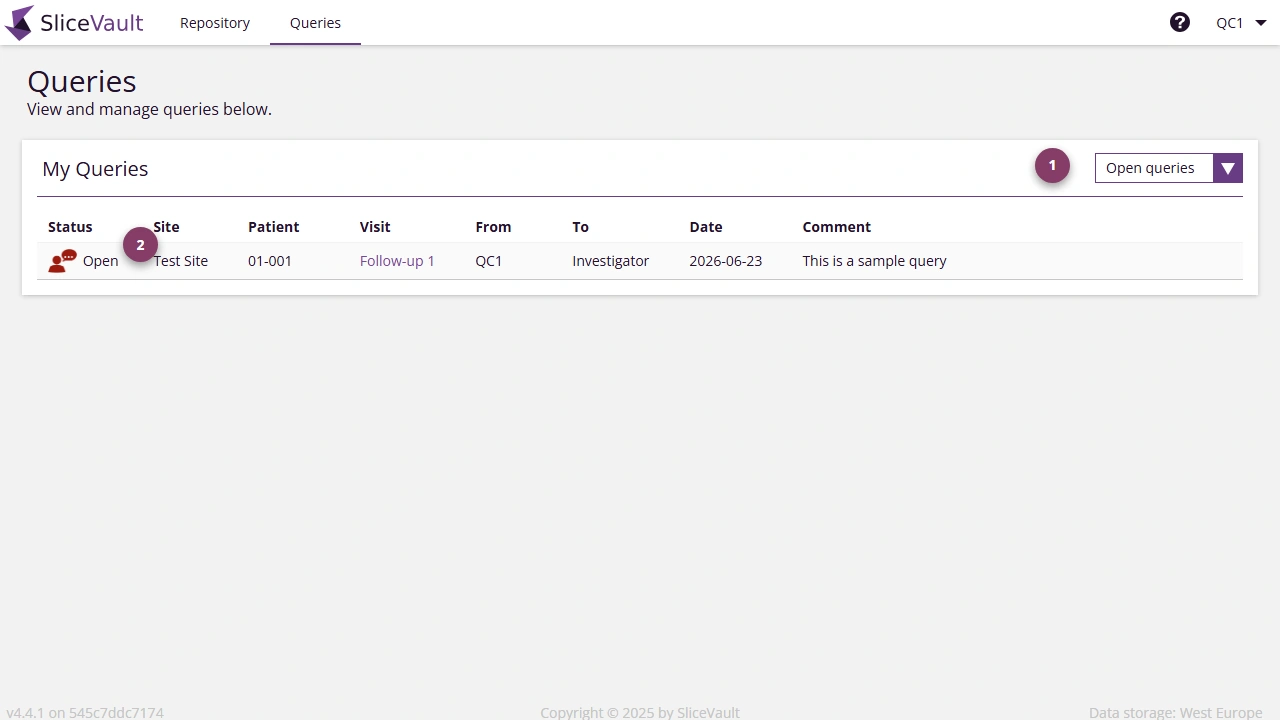Viewport: 1280px width, 720px height.
Task: Click the date 2026-06-23 cell
Action: (726, 261)
